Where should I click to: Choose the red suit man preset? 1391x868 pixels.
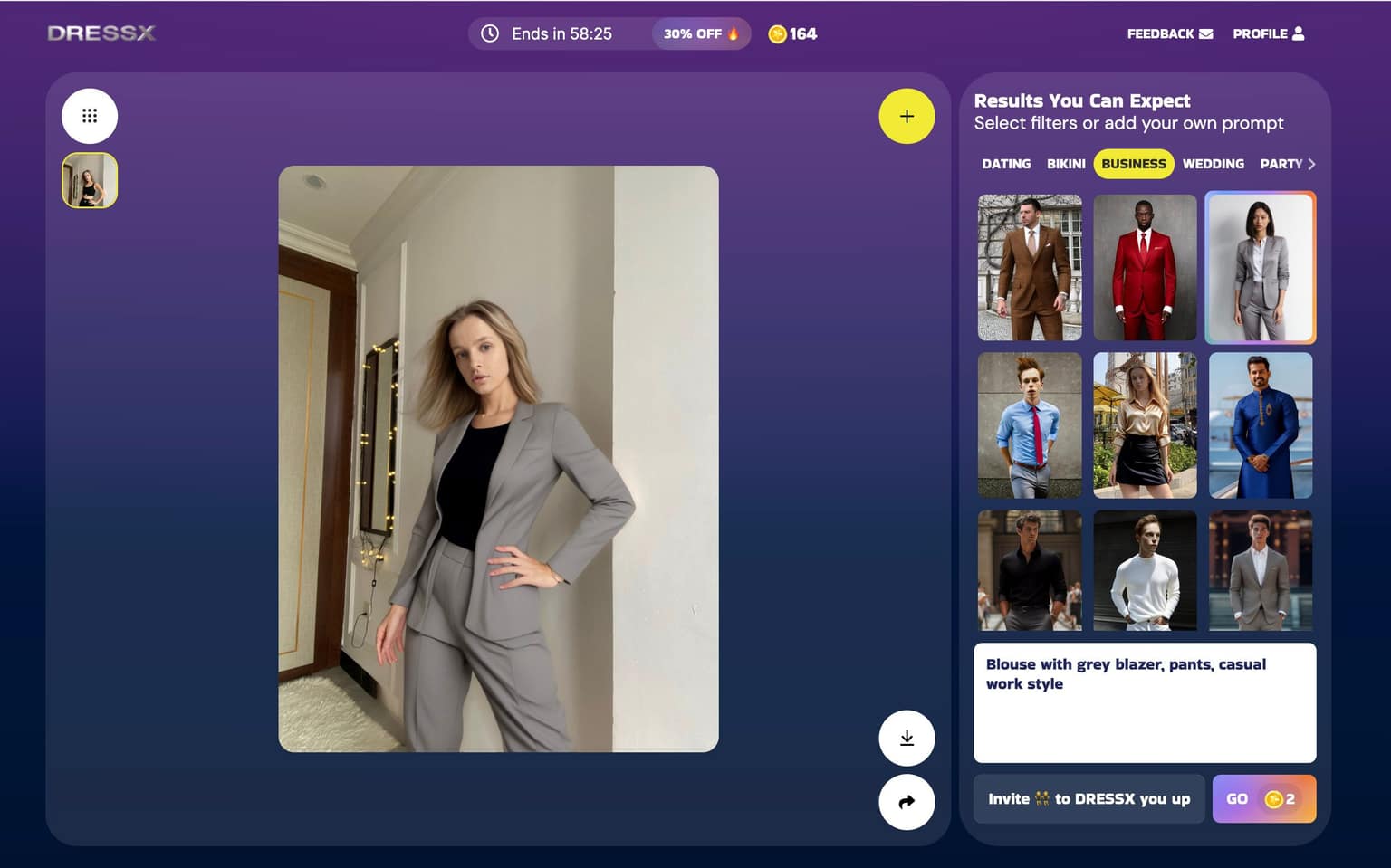point(1145,268)
